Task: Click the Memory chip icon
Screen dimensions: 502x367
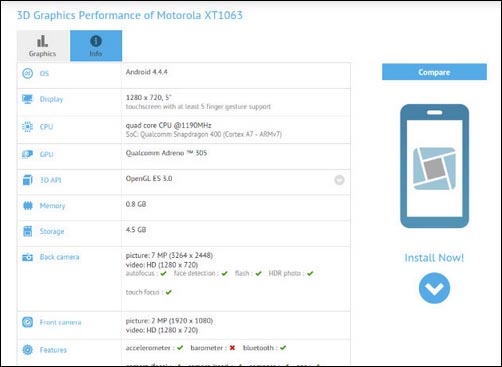Action: click(x=28, y=206)
